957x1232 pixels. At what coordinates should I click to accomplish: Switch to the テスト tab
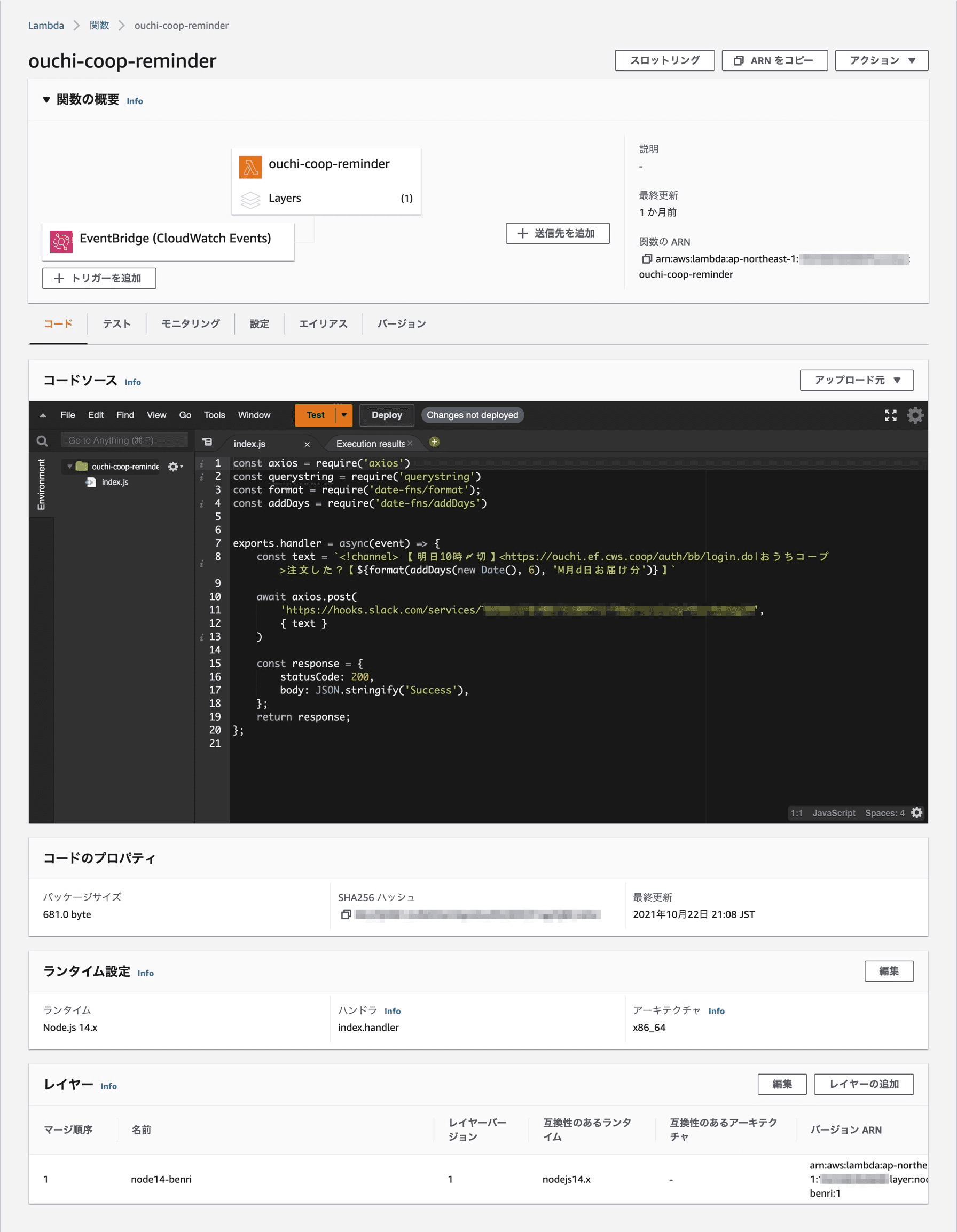pyautogui.click(x=117, y=324)
